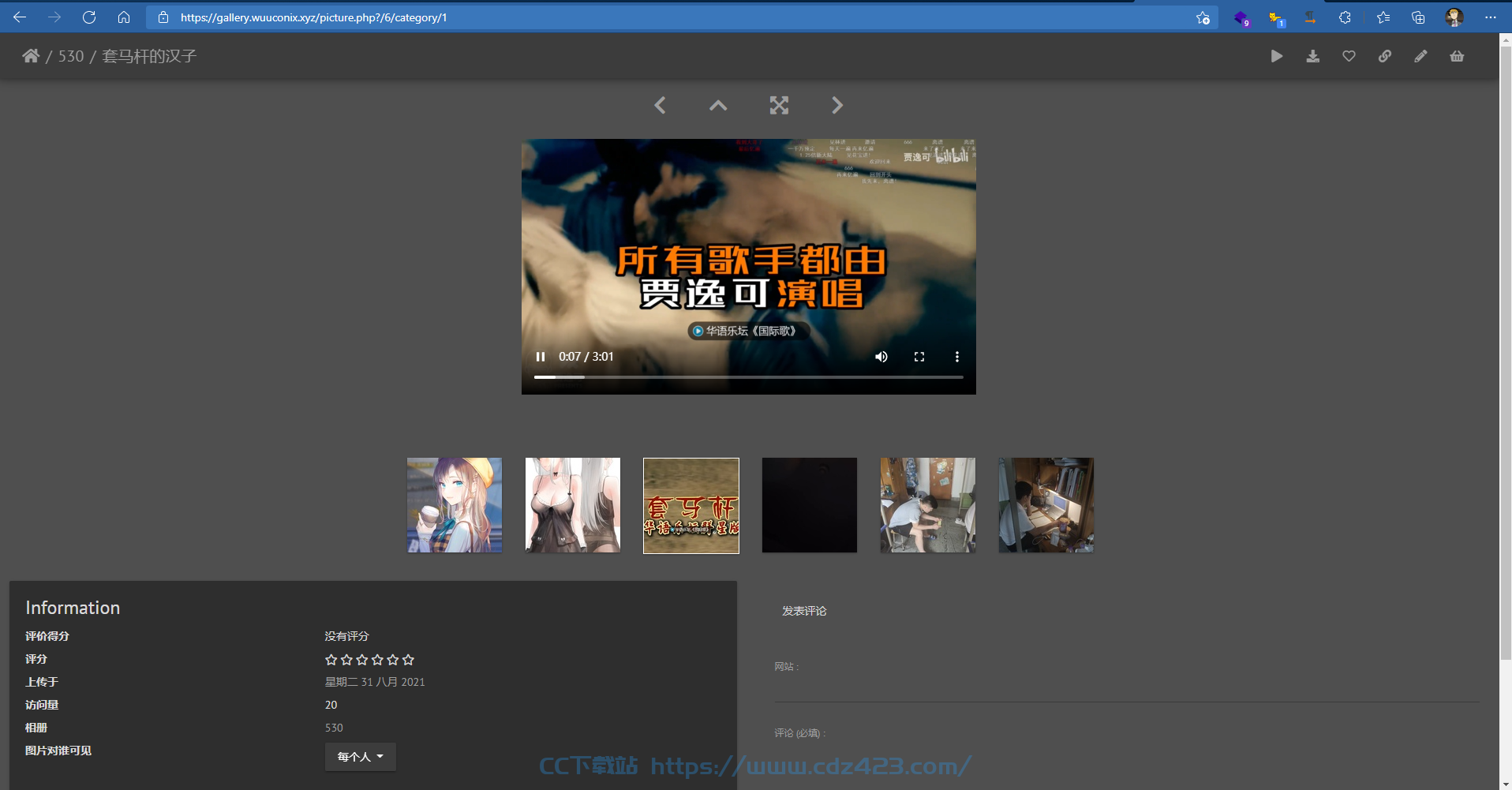Click the 发表评论 comment heading

coord(804,611)
